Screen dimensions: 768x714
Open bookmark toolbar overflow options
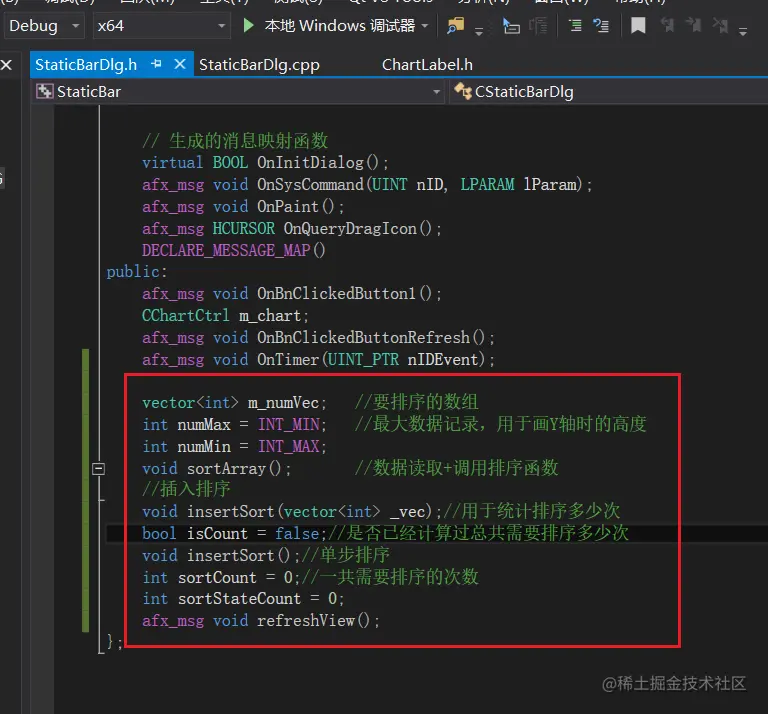click(x=743, y=31)
